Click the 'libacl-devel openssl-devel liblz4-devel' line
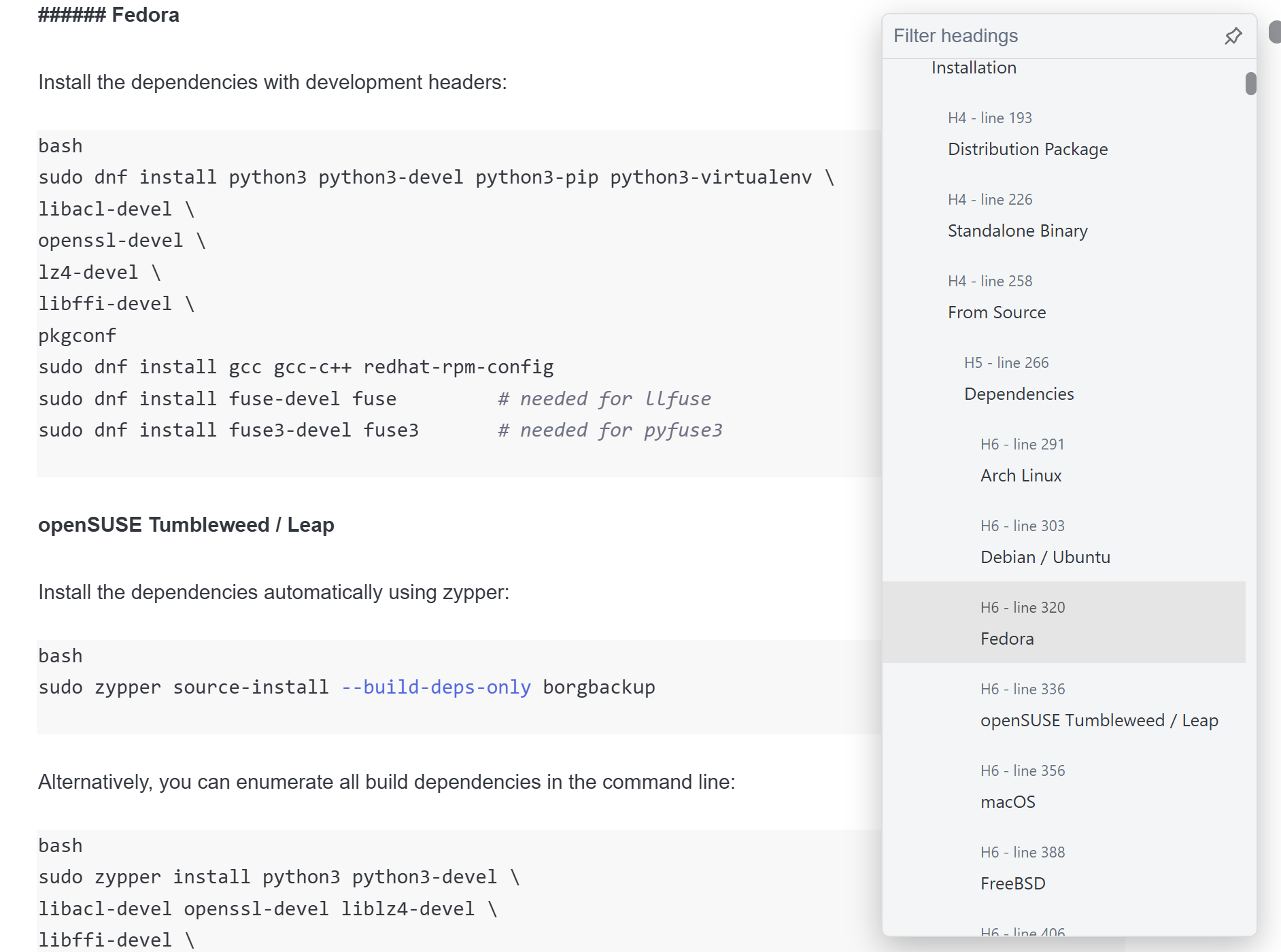This screenshot has height=952, width=1281. click(x=268, y=909)
